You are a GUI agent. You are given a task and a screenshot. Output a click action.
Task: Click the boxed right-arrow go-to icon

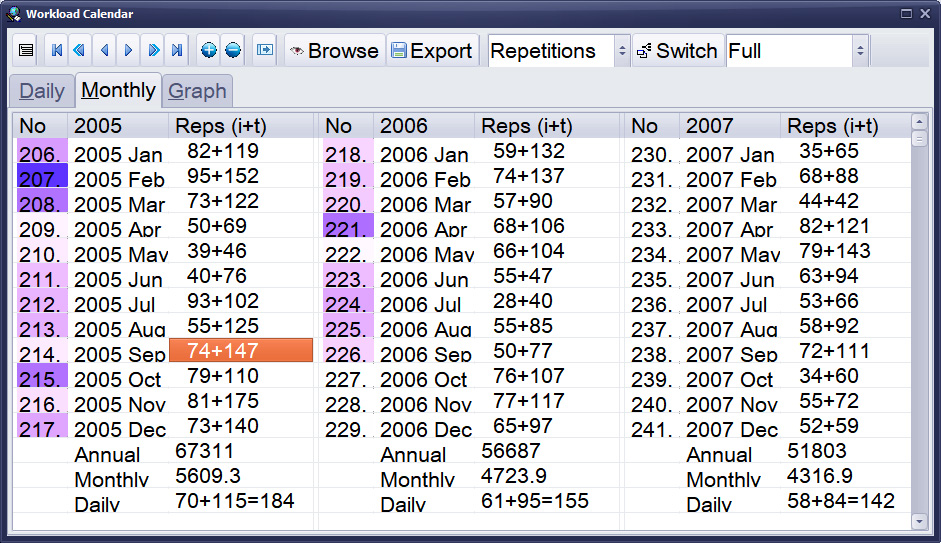264,51
